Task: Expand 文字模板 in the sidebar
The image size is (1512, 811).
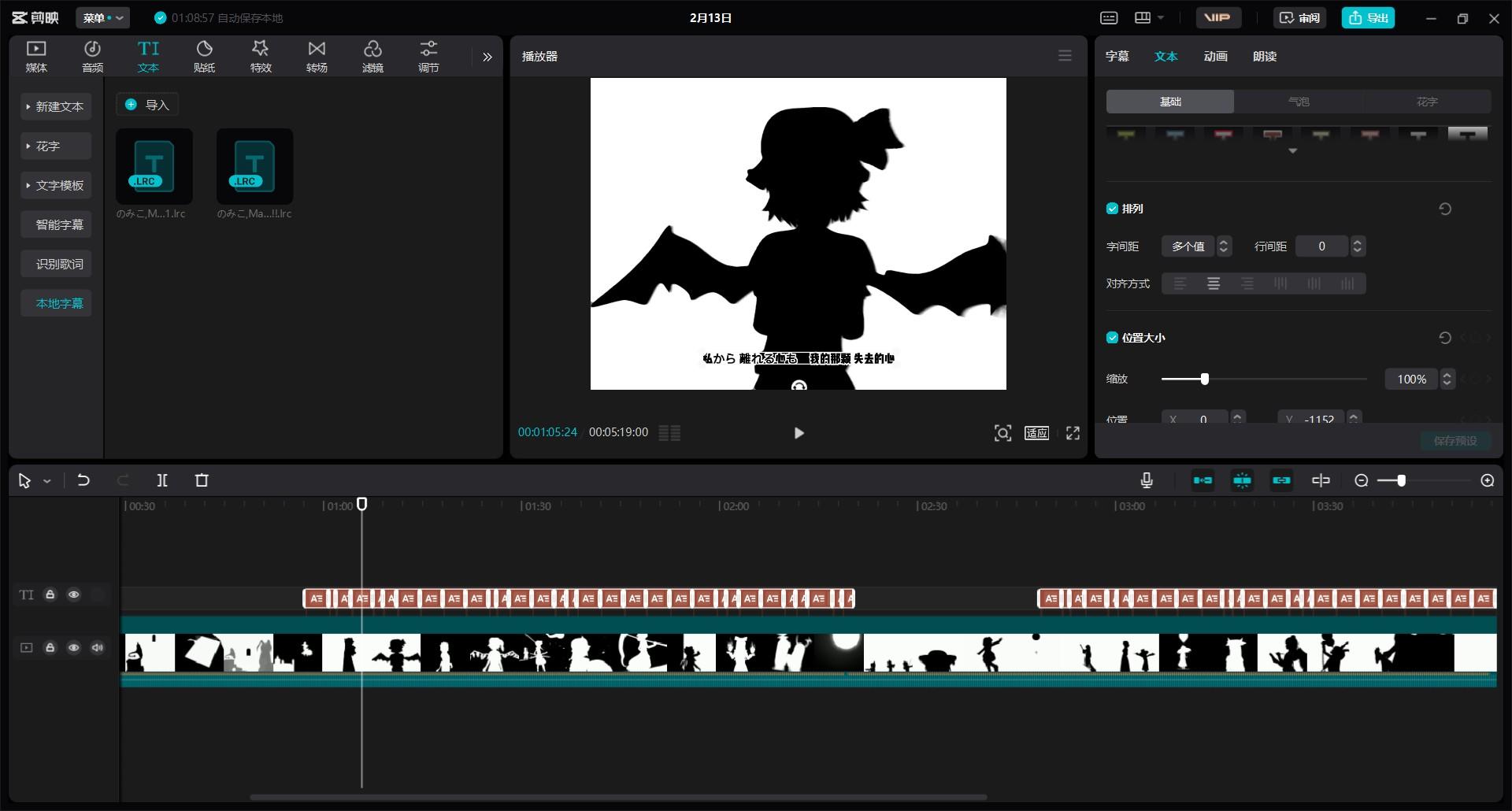Action: [56, 185]
